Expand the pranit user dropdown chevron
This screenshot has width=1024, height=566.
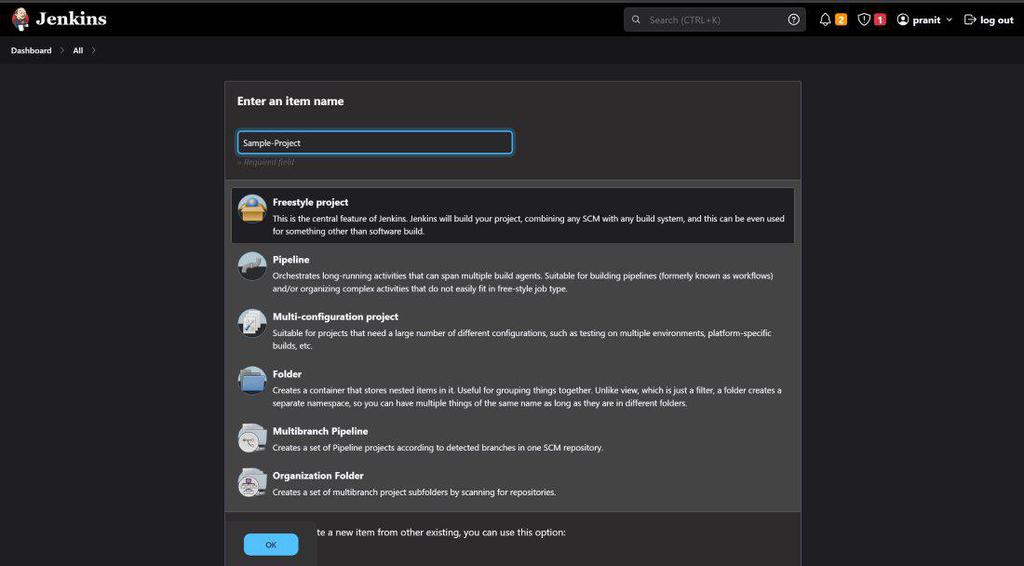tap(949, 20)
